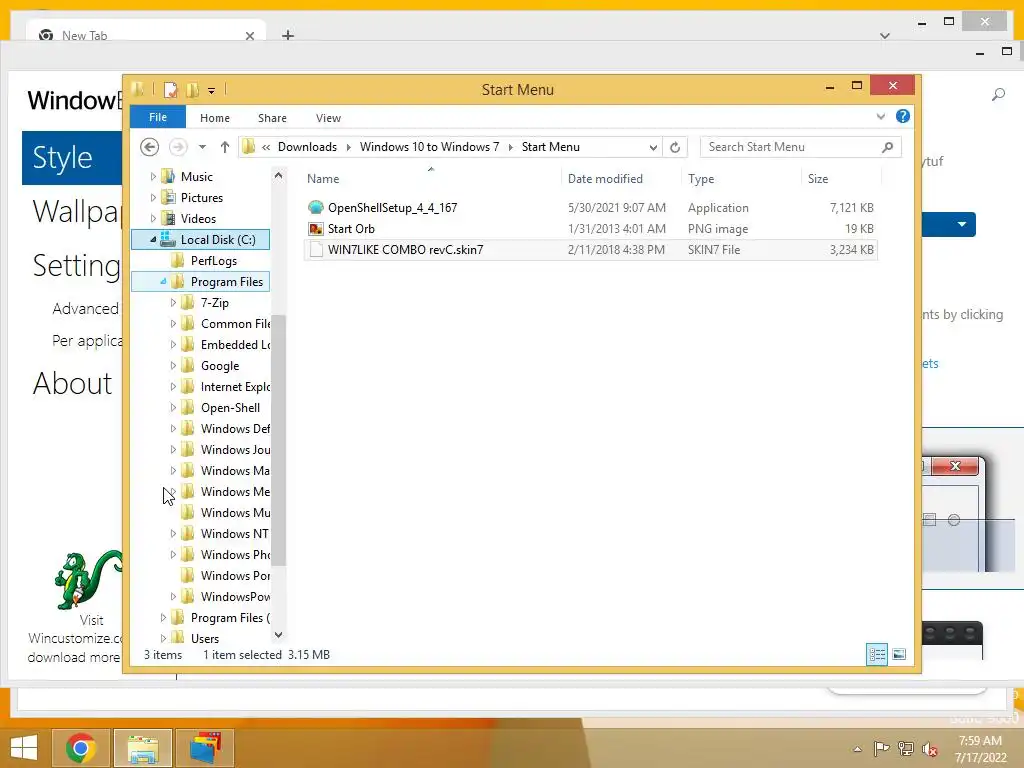Click the OpenShellSetup_4_4_167 application icon
1024x768 pixels.
315,208
